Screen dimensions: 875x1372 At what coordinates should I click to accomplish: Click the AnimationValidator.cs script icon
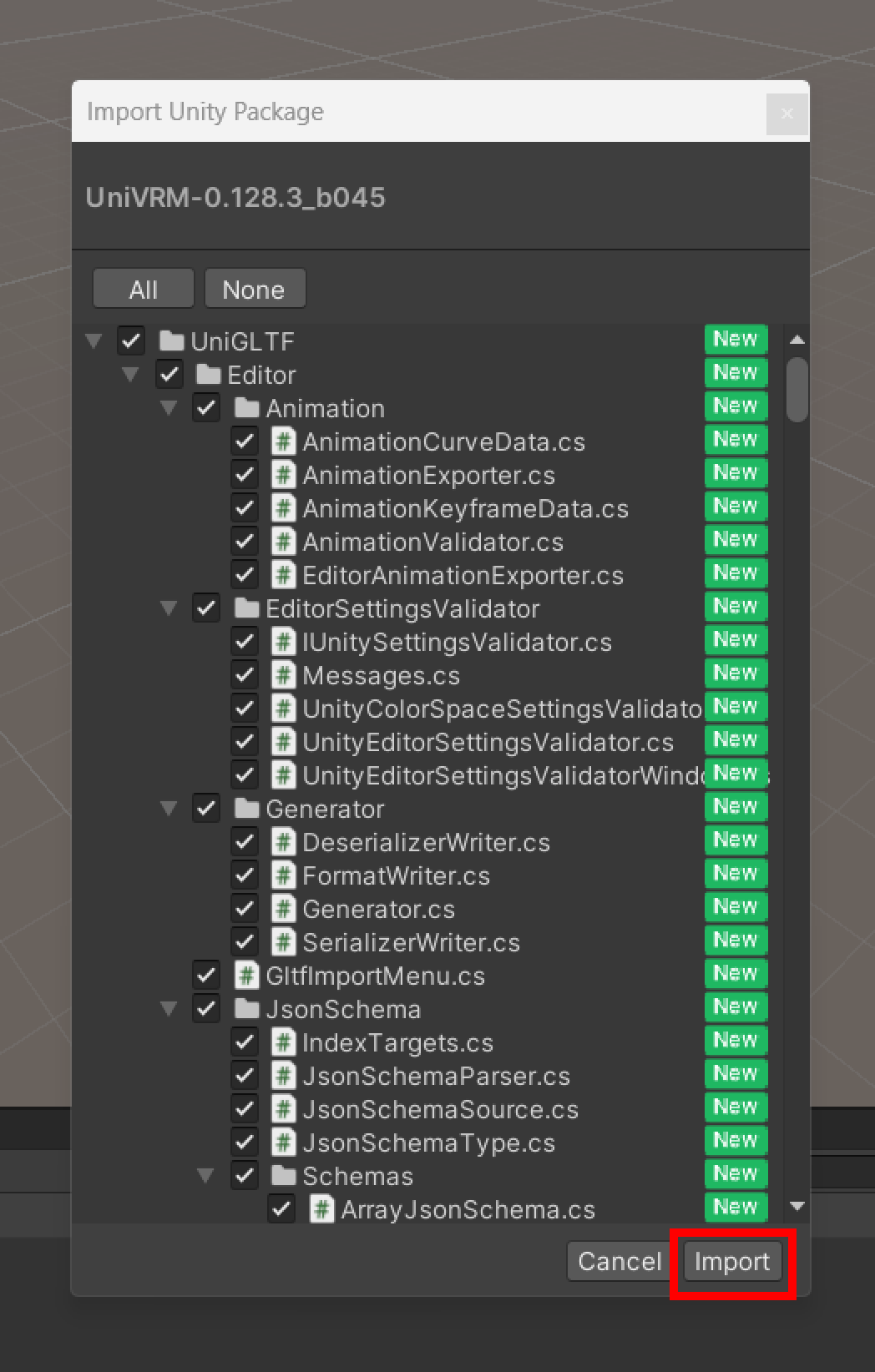click(284, 542)
